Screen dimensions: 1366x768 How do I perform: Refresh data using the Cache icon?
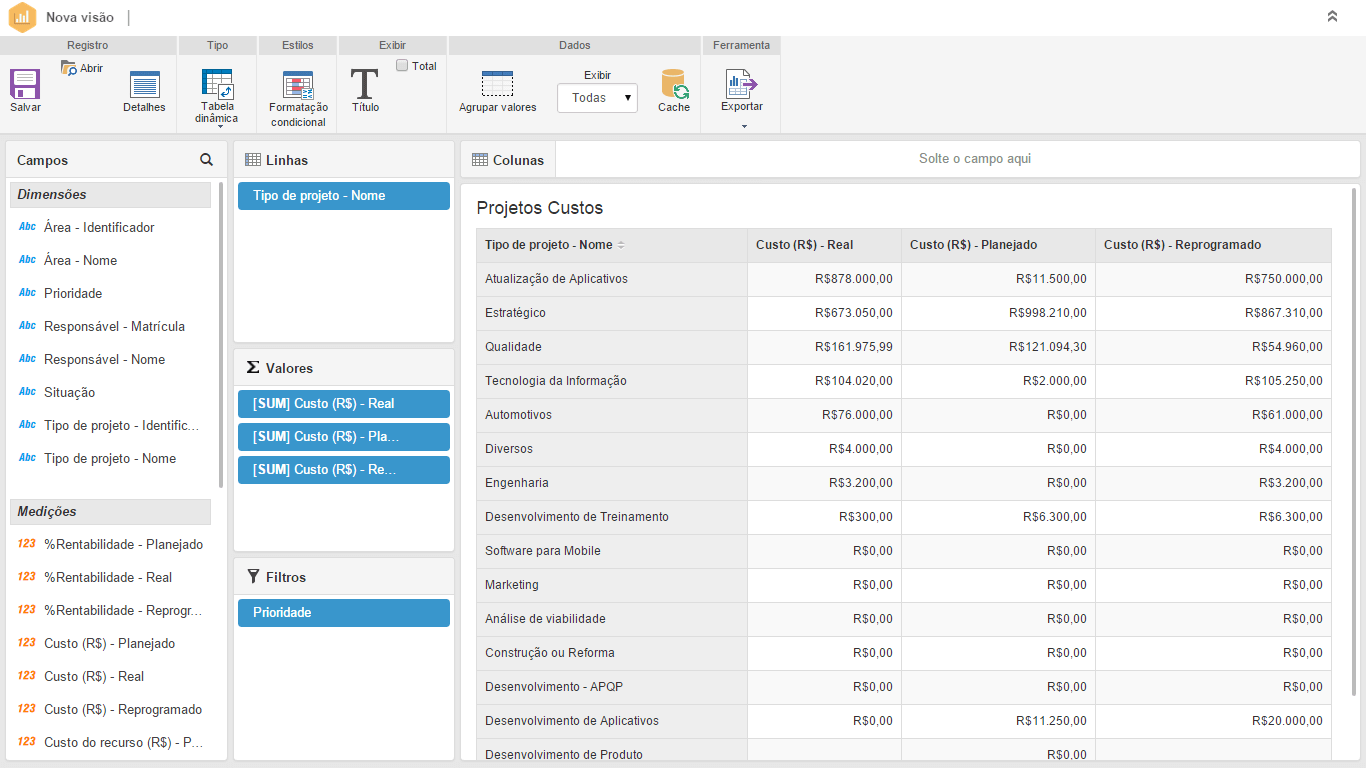pyautogui.click(x=674, y=84)
